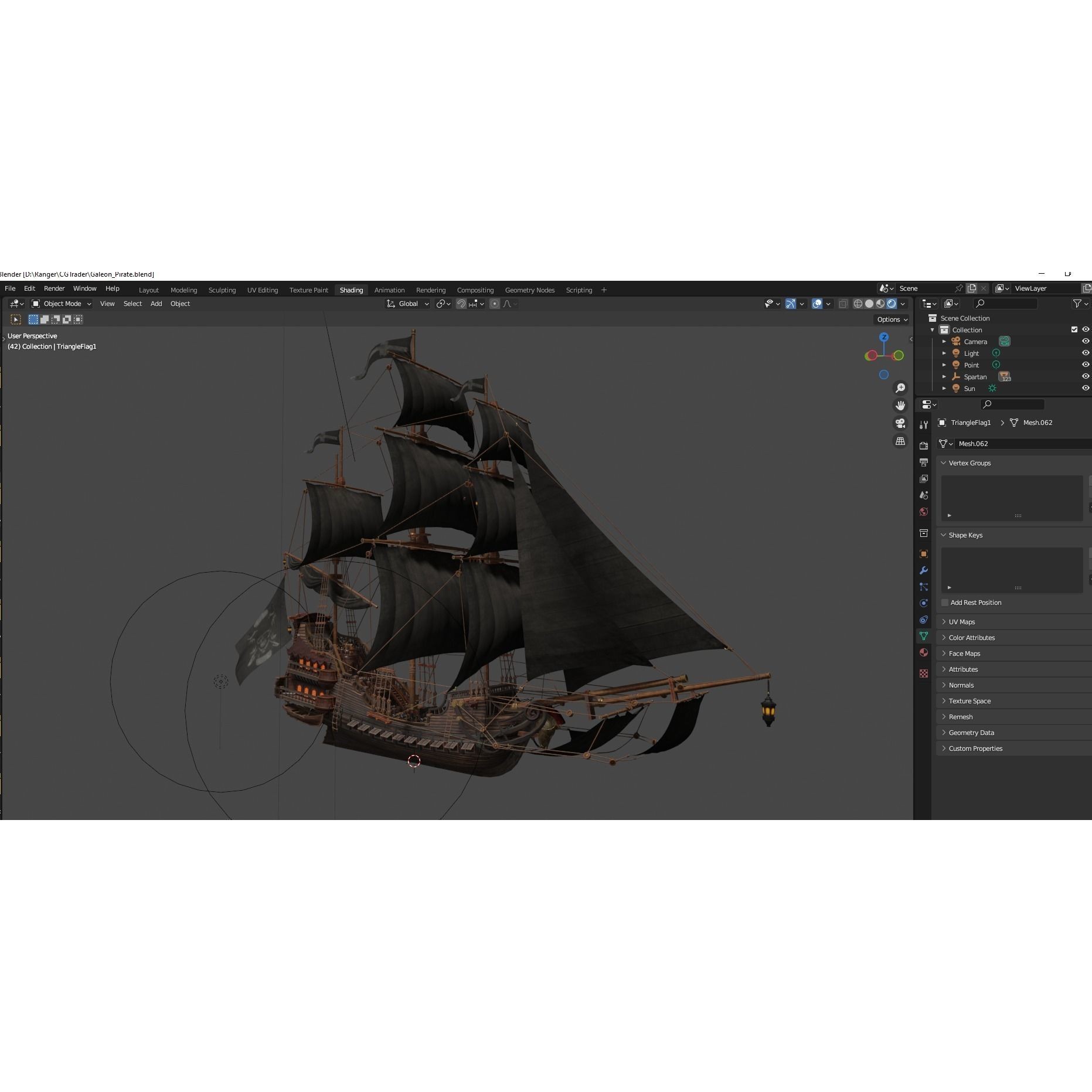Open the Particle properties tab
The image size is (1092, 1092).
coord(924,587)
